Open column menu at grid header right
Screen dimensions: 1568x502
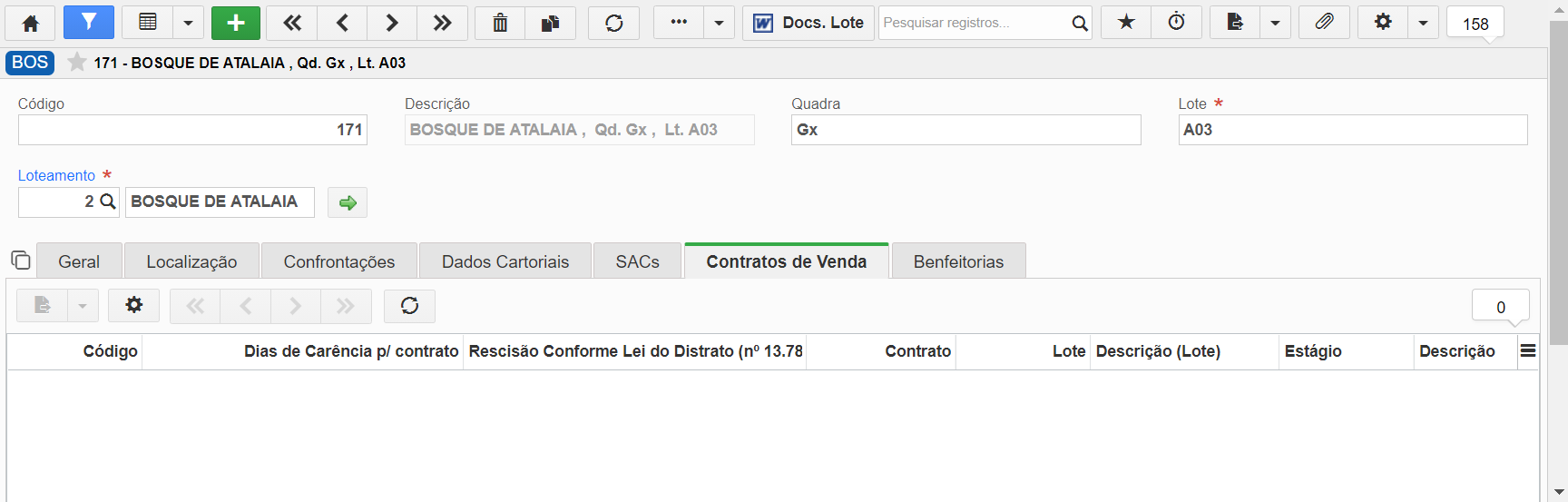pos(1528,351)
